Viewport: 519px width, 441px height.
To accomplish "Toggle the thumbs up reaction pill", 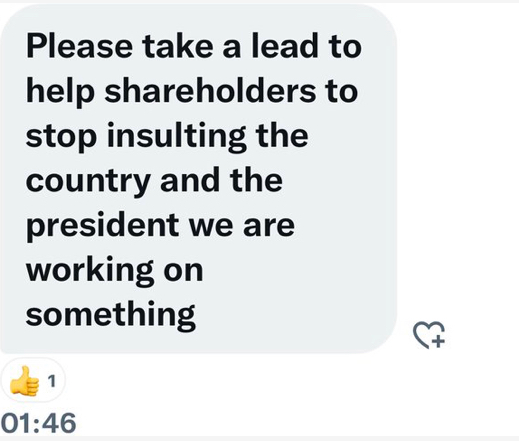I will click(33, 380).
